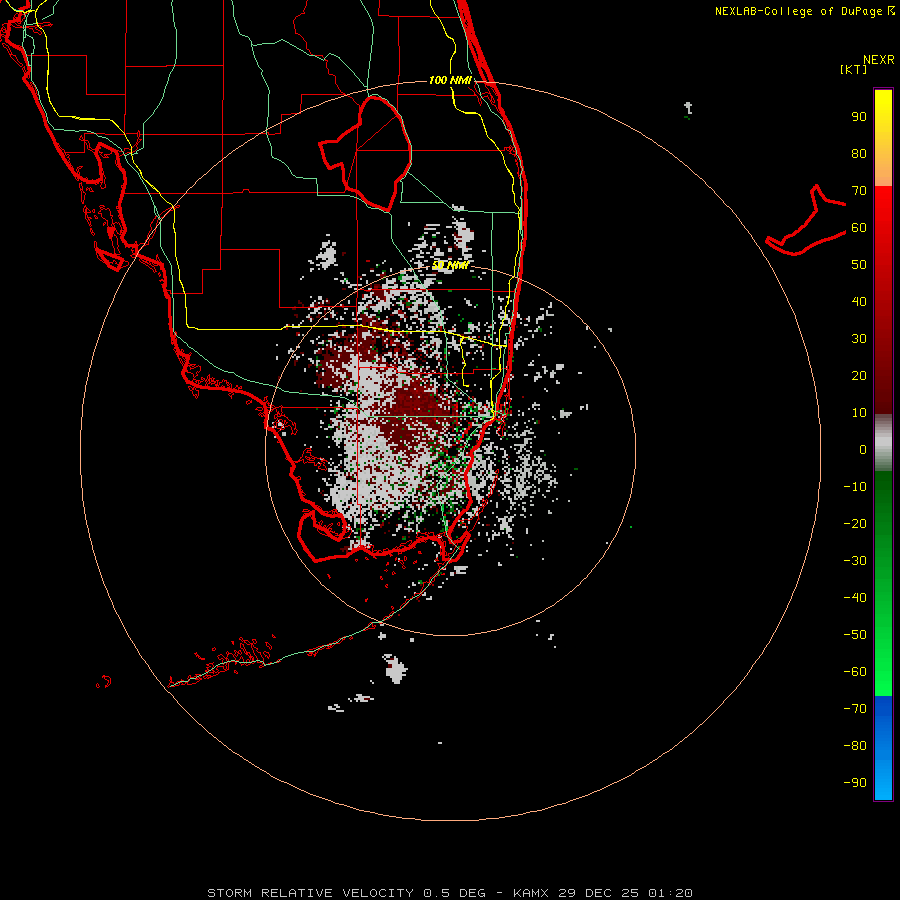Click the -20 value on velocity scale
Screen dimensions: 900x900
(x=855, y=524)
